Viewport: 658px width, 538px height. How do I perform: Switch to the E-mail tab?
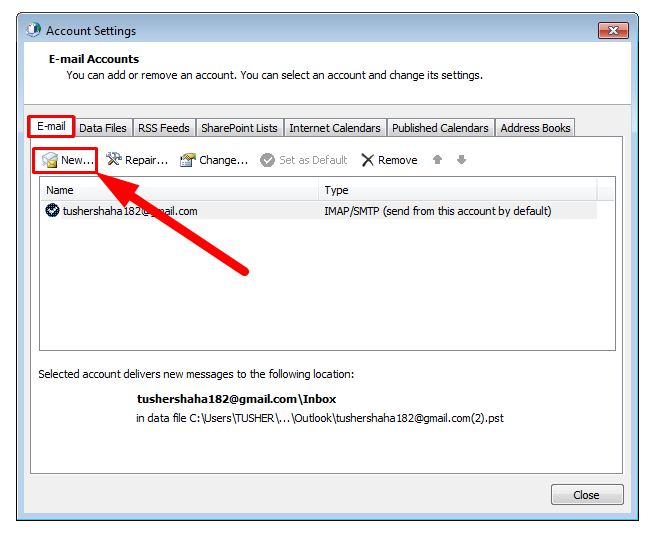(51, 126)
